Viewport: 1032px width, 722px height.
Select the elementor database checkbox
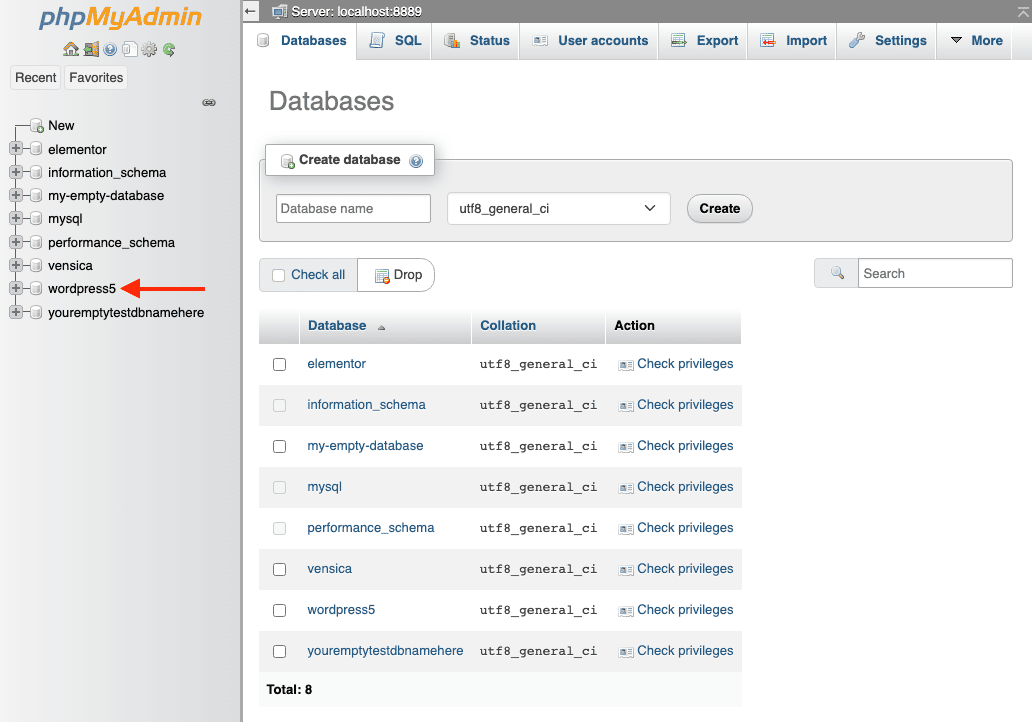(x=280, y=365)
